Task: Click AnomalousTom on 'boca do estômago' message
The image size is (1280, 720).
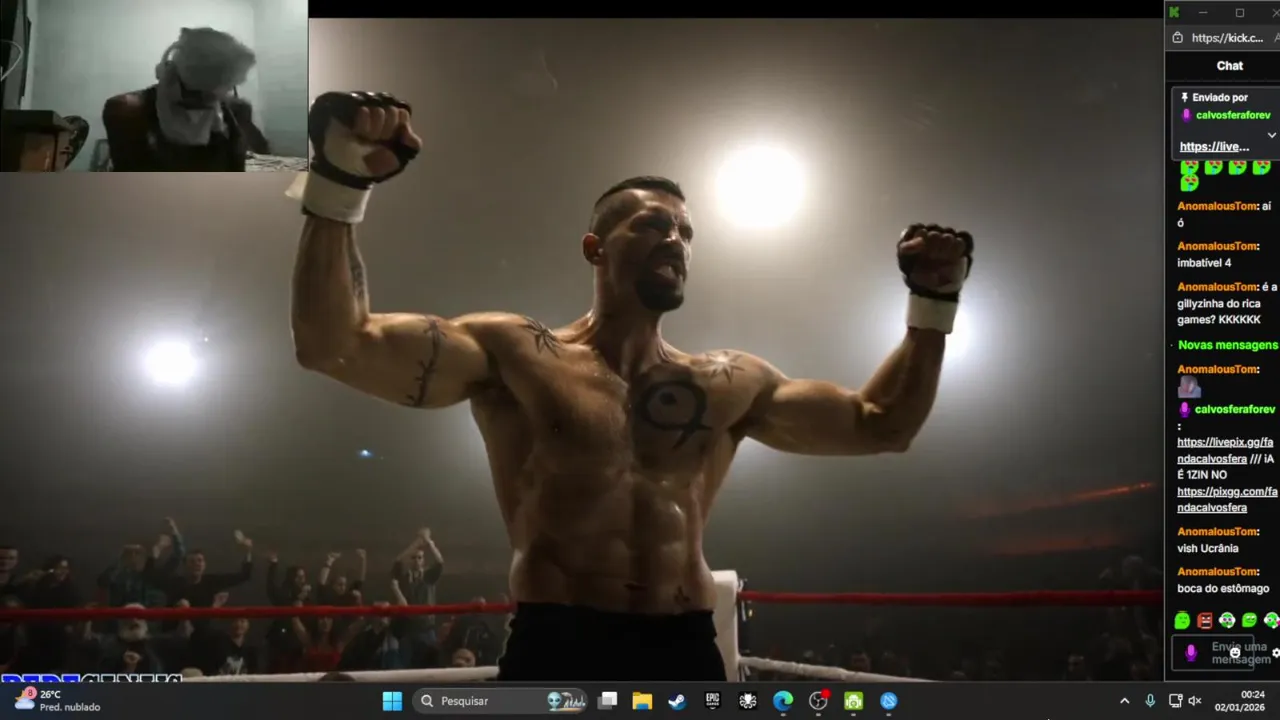Action: click(1218, 572)
